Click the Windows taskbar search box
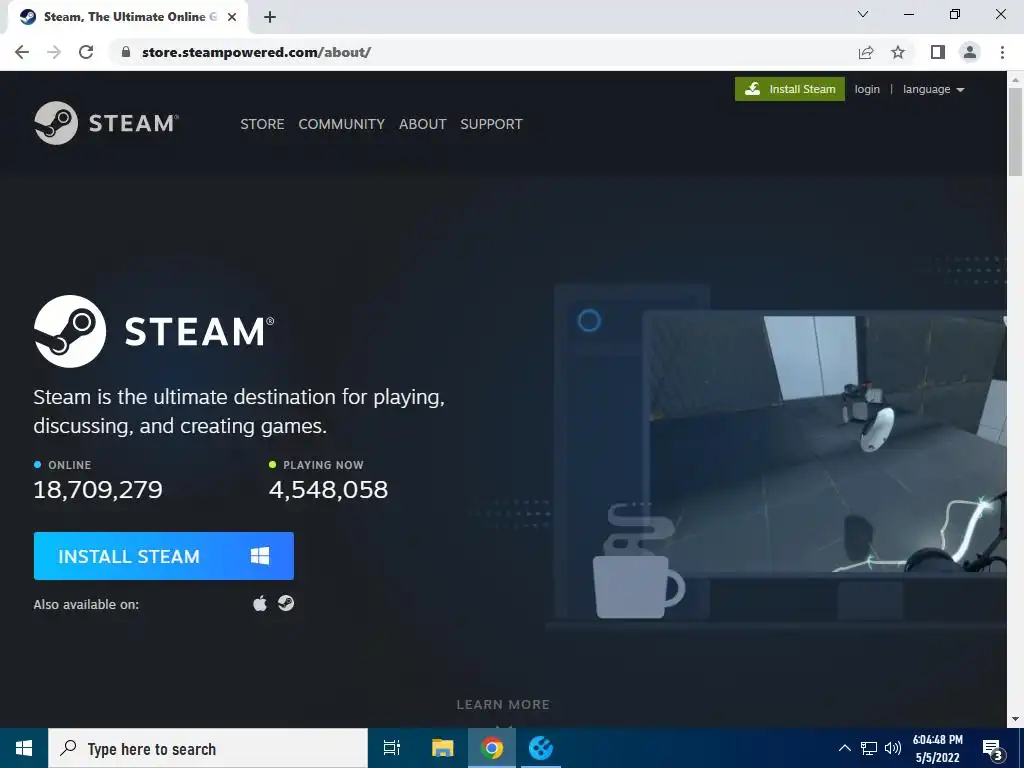 208,748
